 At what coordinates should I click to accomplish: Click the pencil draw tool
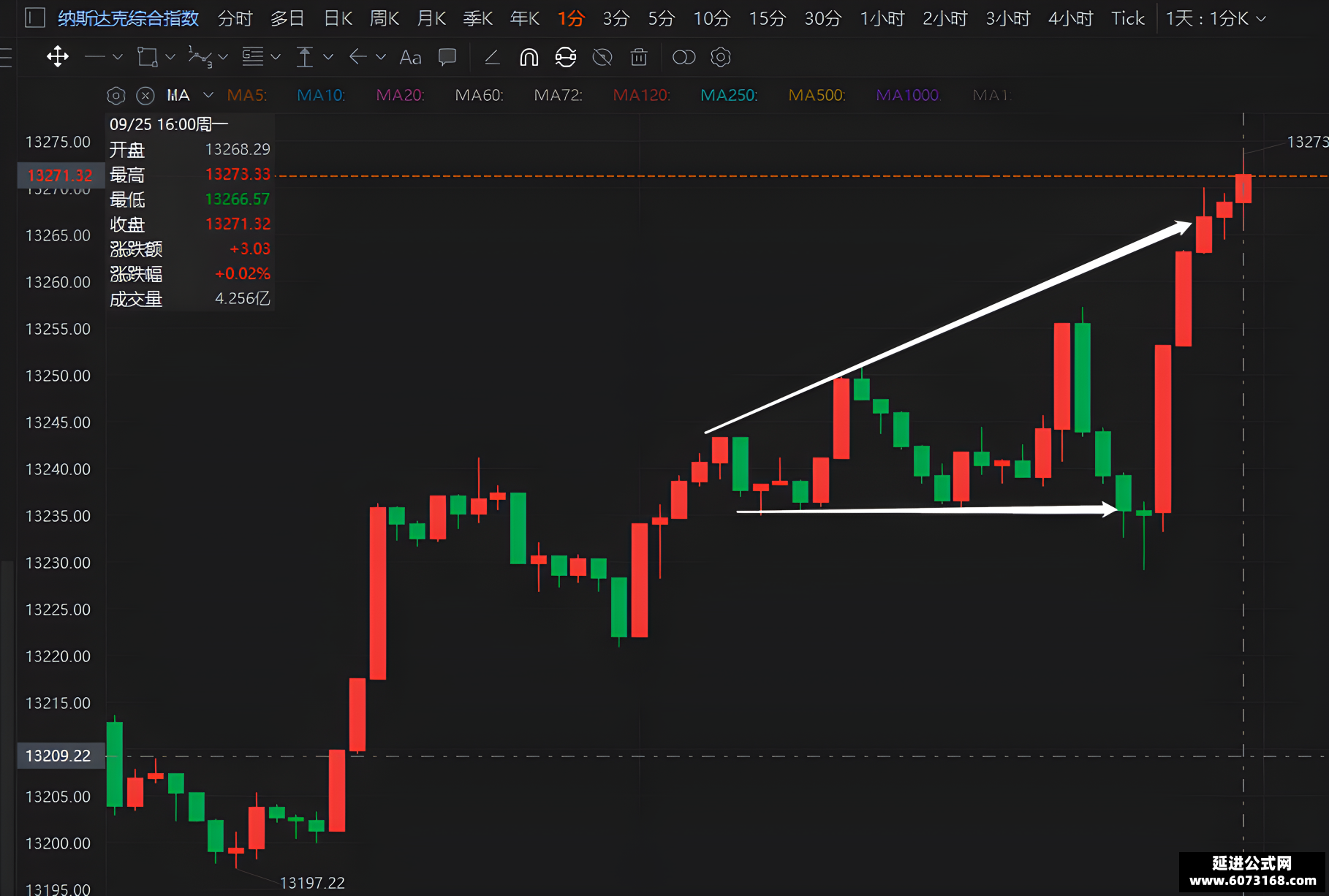point(492,57)
